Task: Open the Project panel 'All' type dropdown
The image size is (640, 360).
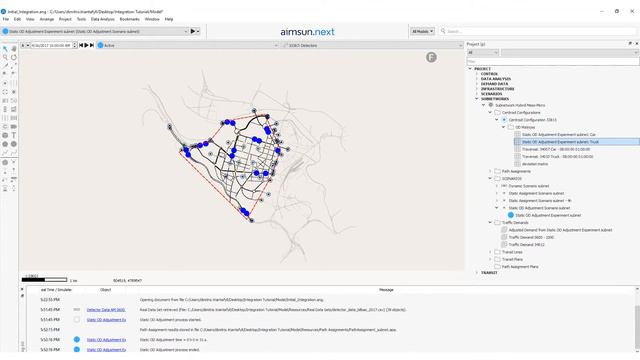Action: coord(483,53)
